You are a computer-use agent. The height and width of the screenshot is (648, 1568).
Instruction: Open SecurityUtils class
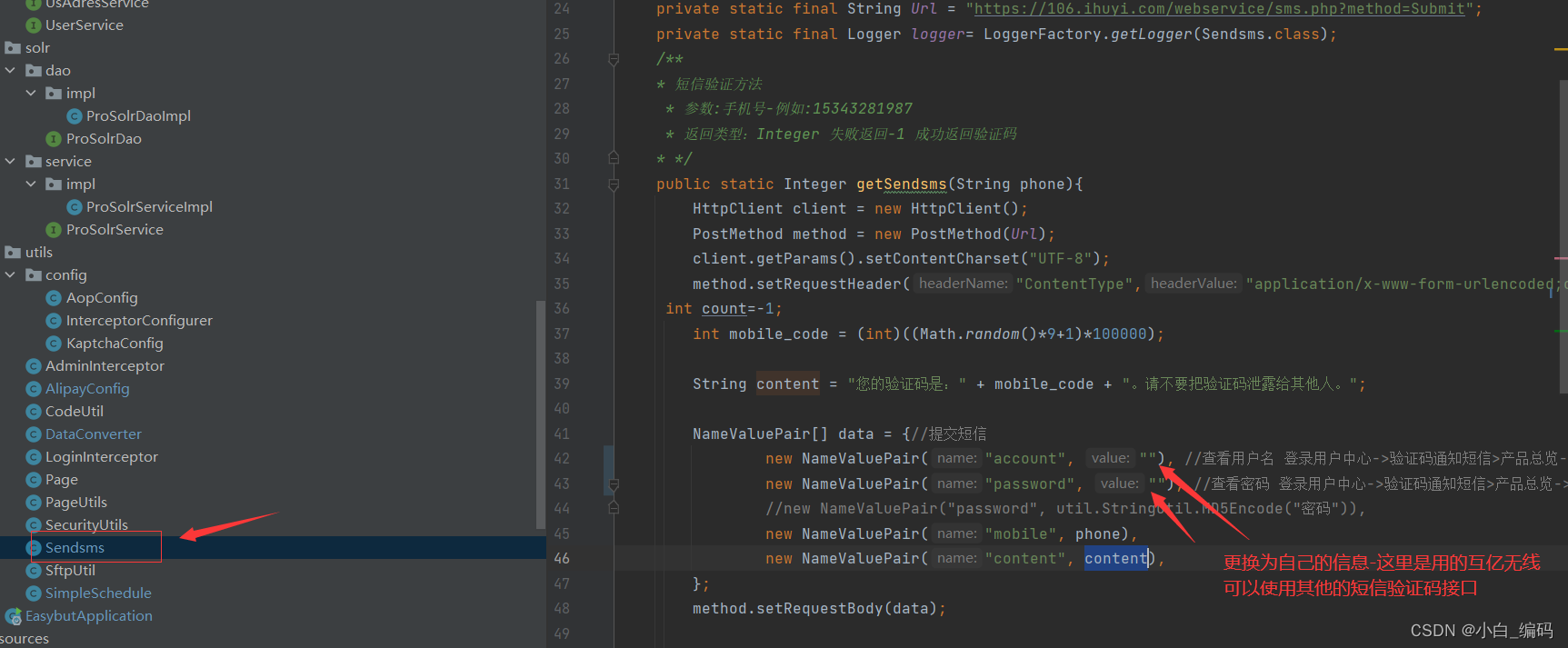[86, 524]
